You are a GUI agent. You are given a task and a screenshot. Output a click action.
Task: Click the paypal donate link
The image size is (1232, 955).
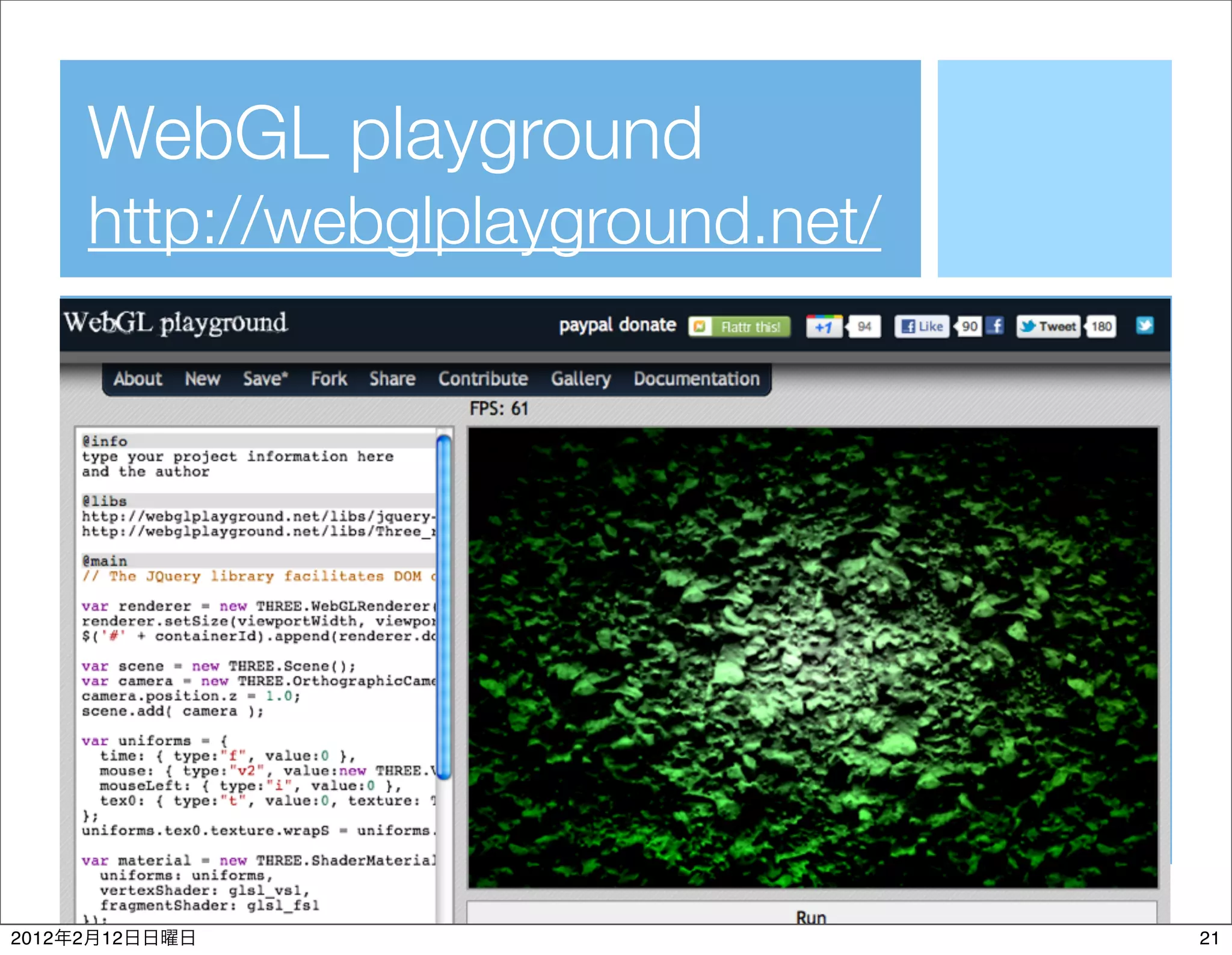tap(617, 326)
